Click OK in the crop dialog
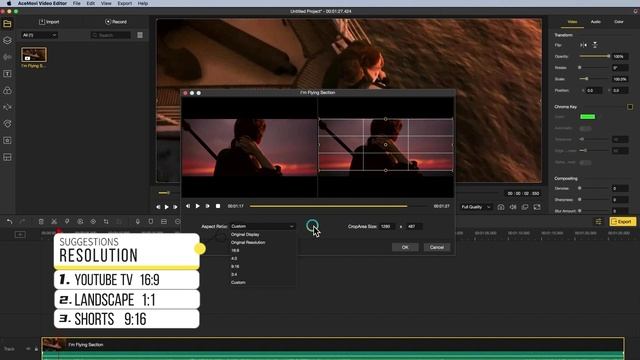Screen dimensions: 640x360 [405, 247]
